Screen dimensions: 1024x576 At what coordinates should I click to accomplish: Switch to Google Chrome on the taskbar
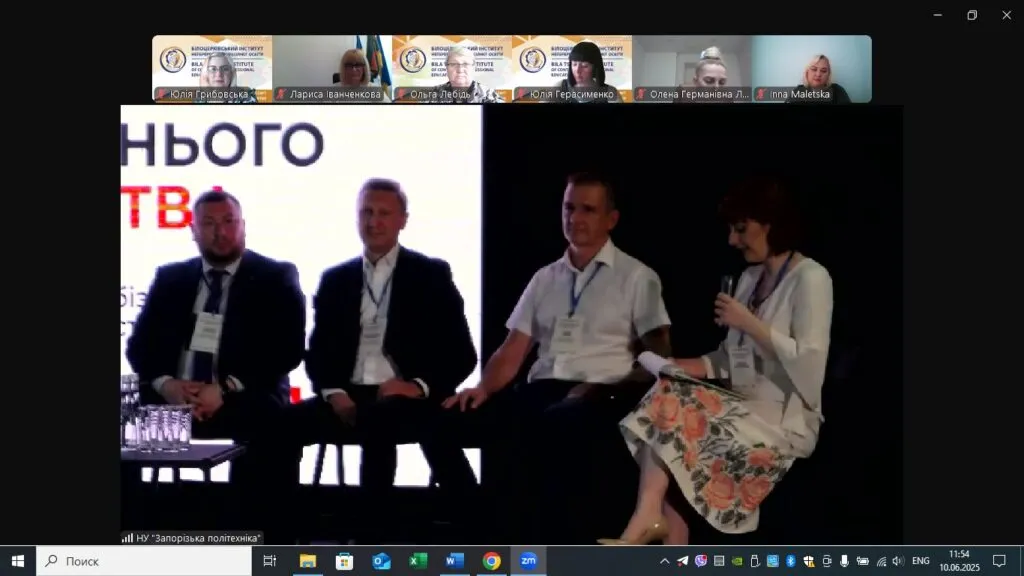(x=491, y=561)
